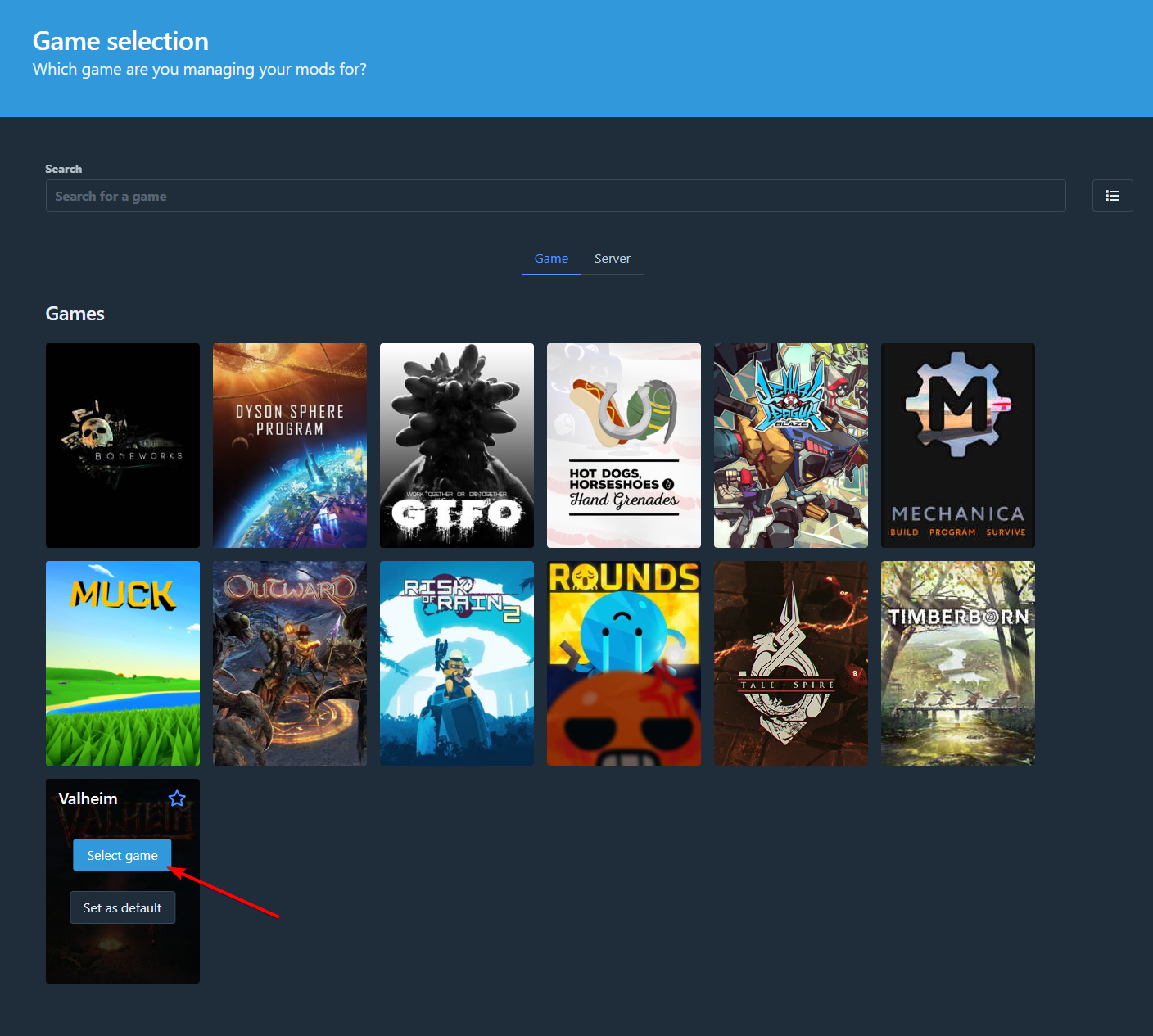Click Select game for Valheim
1153x1036 pixels.
tap(121, 854)
